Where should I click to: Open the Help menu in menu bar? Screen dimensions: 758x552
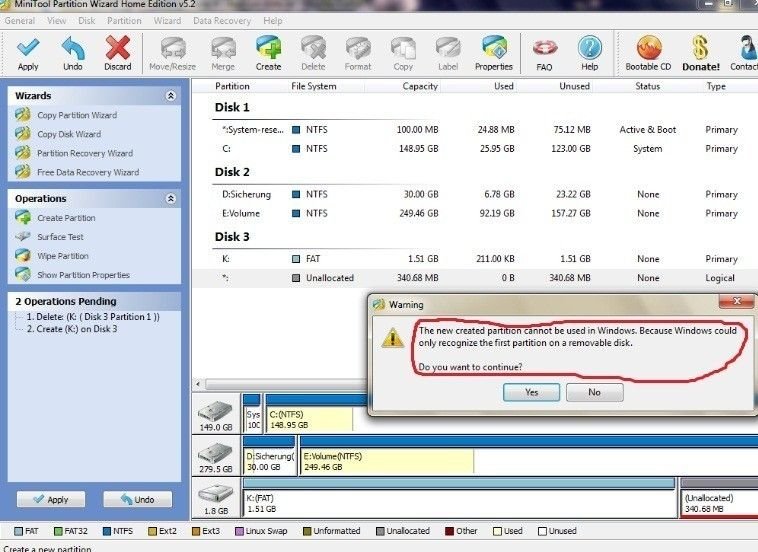273,21
